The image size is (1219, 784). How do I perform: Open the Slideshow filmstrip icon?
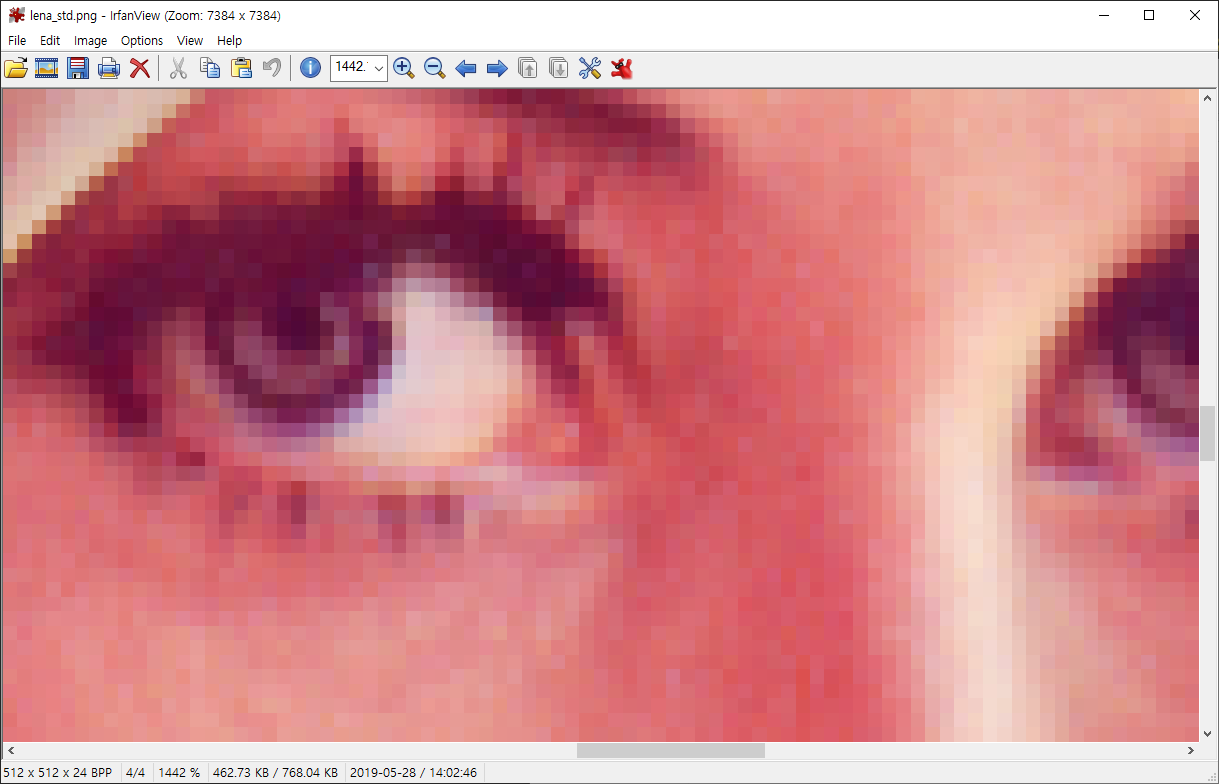tap(47, 68)
